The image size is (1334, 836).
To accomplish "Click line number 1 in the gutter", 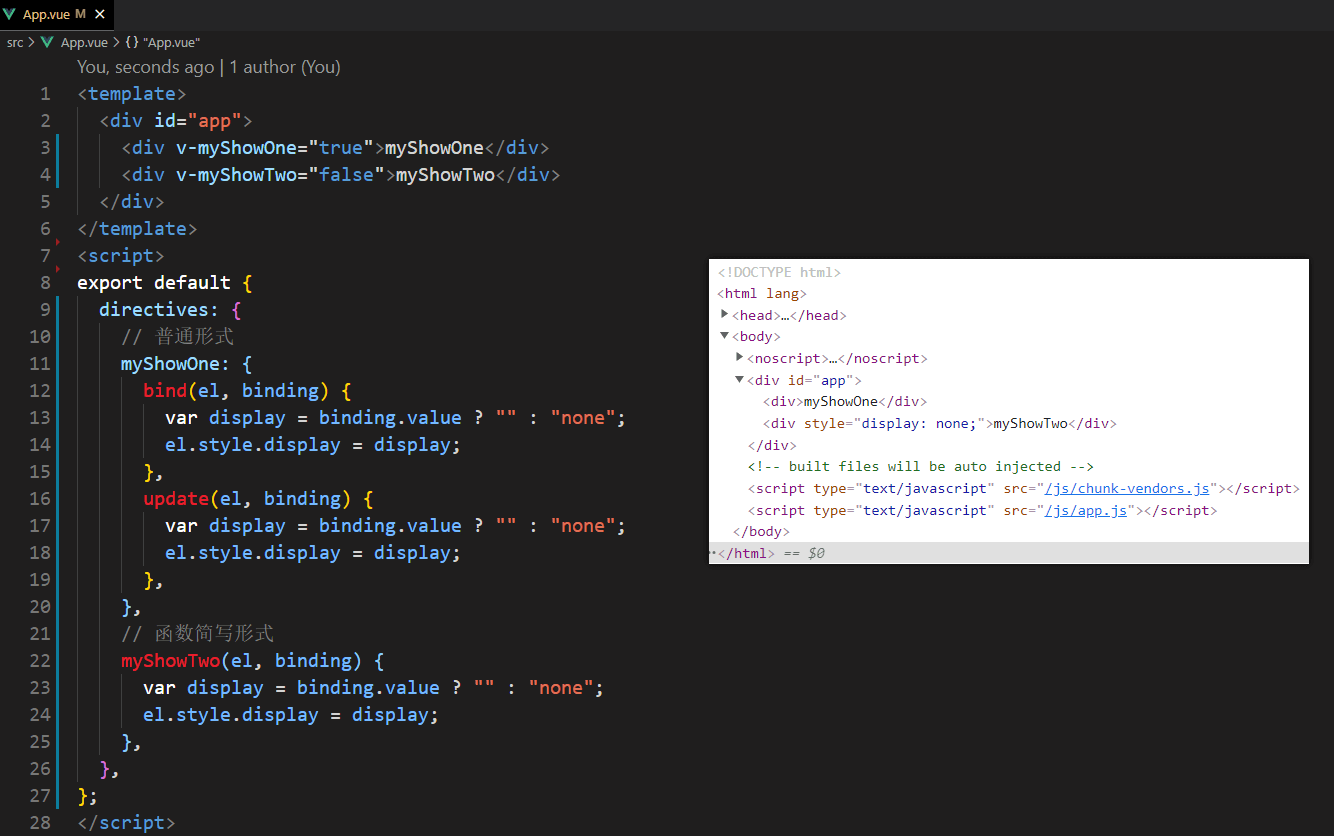I will pyautogui.click(x=45, y=94).
